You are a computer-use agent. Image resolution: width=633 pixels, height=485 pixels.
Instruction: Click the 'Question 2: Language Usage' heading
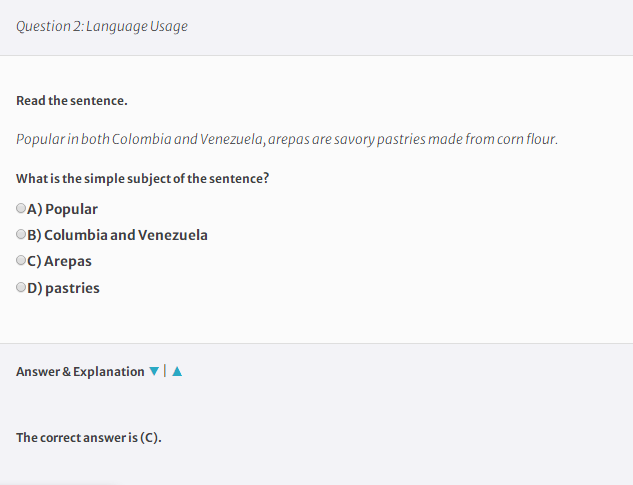pyautogui.click(x=102, y=26)
